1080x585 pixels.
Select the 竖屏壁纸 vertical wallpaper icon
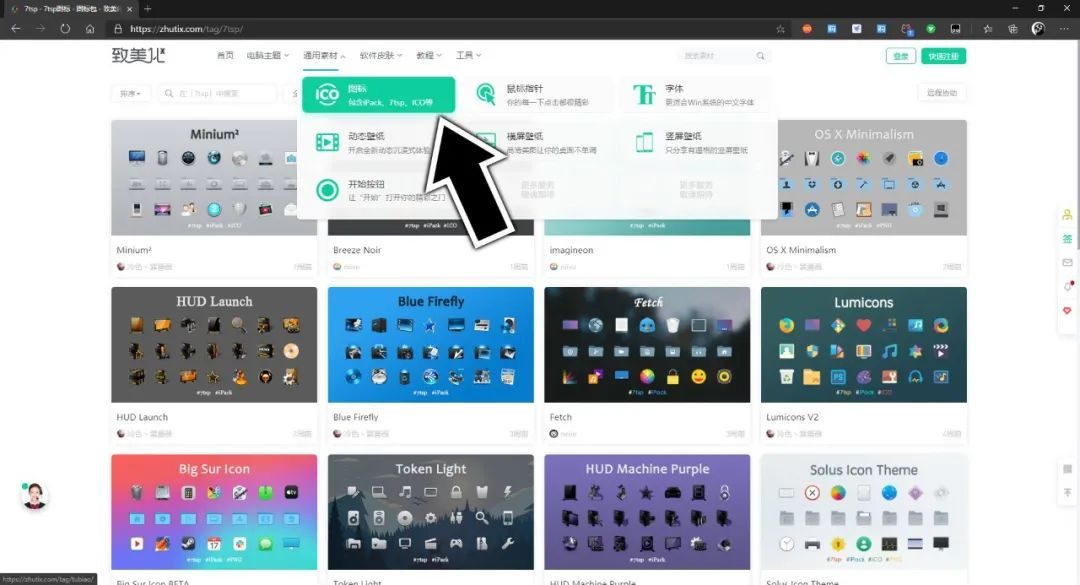coord(645,142)
